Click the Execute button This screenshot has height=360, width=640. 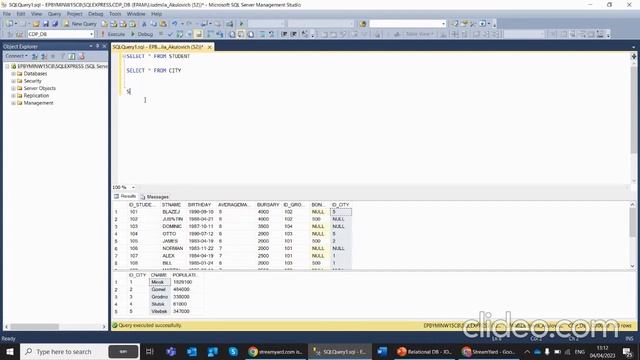113,34
